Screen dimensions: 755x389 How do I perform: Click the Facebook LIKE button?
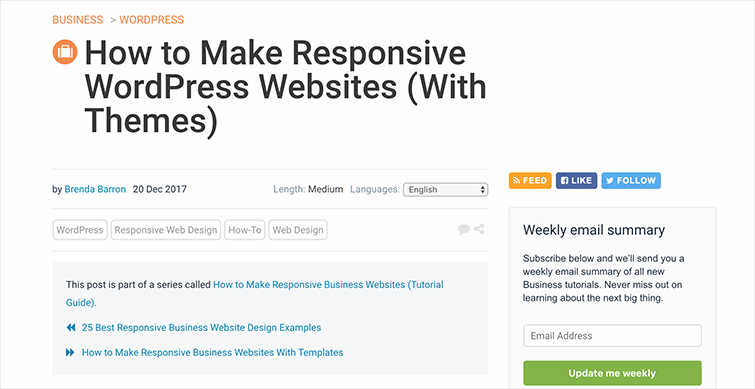point(576,181)
